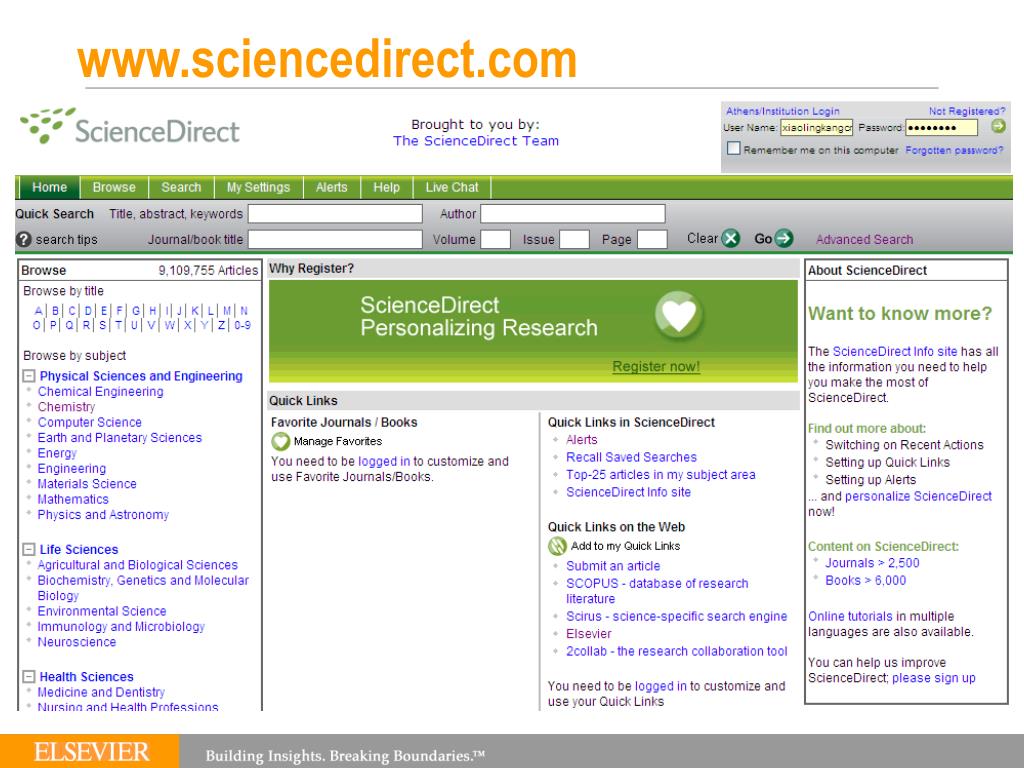
Task: Click Register now! link
Action: pos(656,366)
